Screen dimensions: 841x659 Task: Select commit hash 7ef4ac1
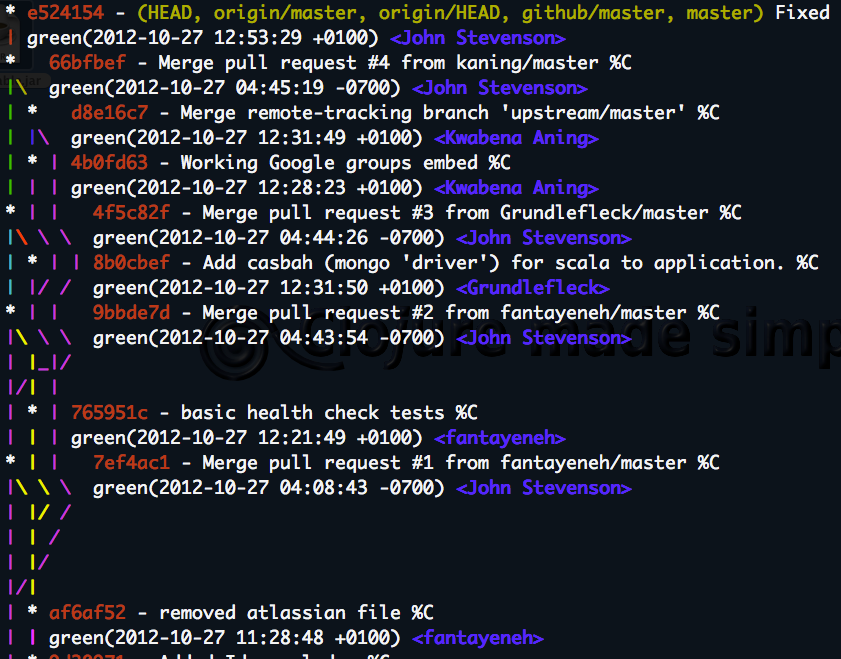pyautogui.click(x=131, y=462)
